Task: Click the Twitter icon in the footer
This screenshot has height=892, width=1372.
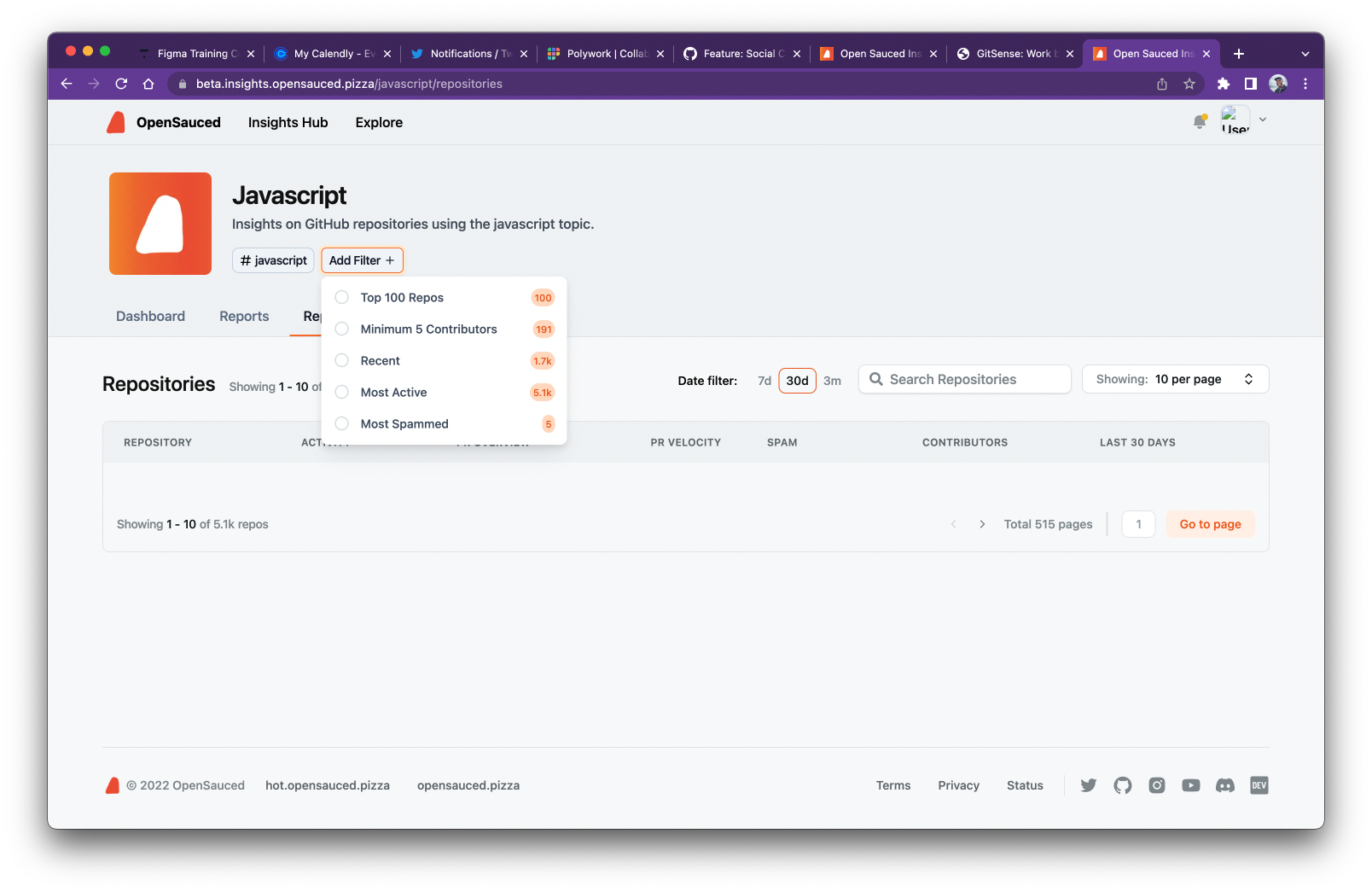Action: tap(1089, 785)
